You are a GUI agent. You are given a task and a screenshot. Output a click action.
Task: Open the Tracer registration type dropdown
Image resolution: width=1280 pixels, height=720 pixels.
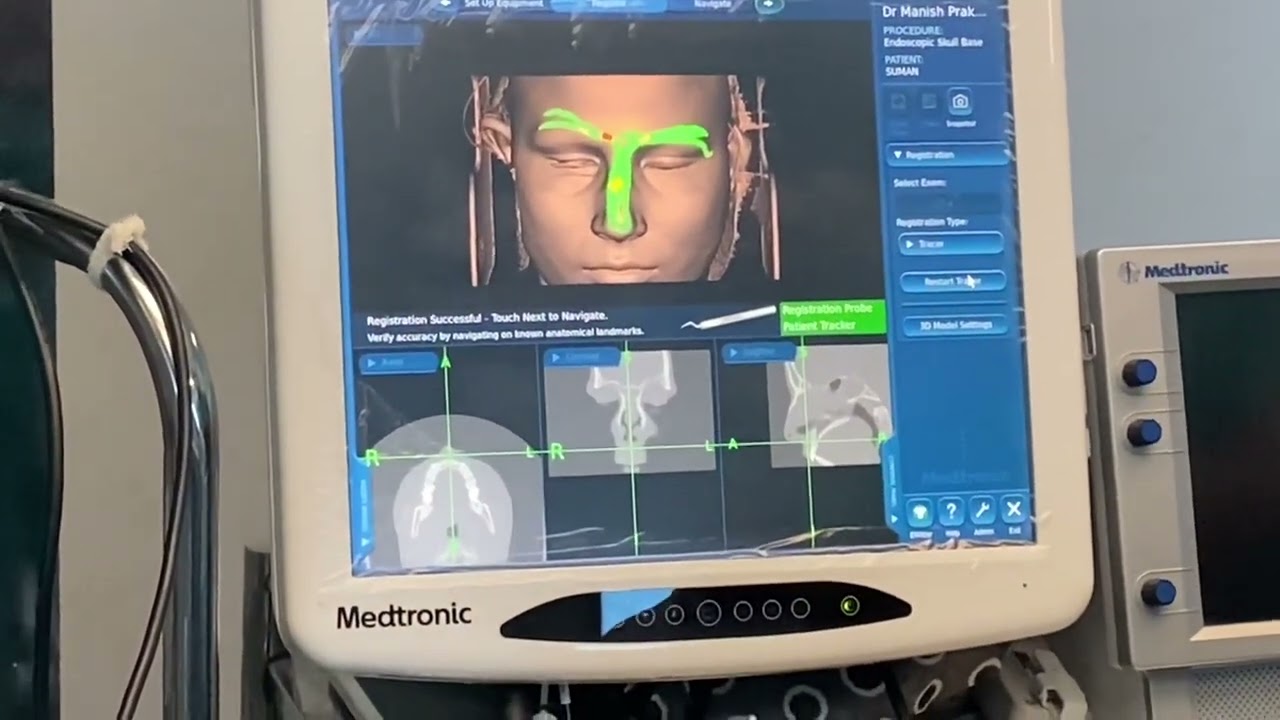click(x=951, y=244)
